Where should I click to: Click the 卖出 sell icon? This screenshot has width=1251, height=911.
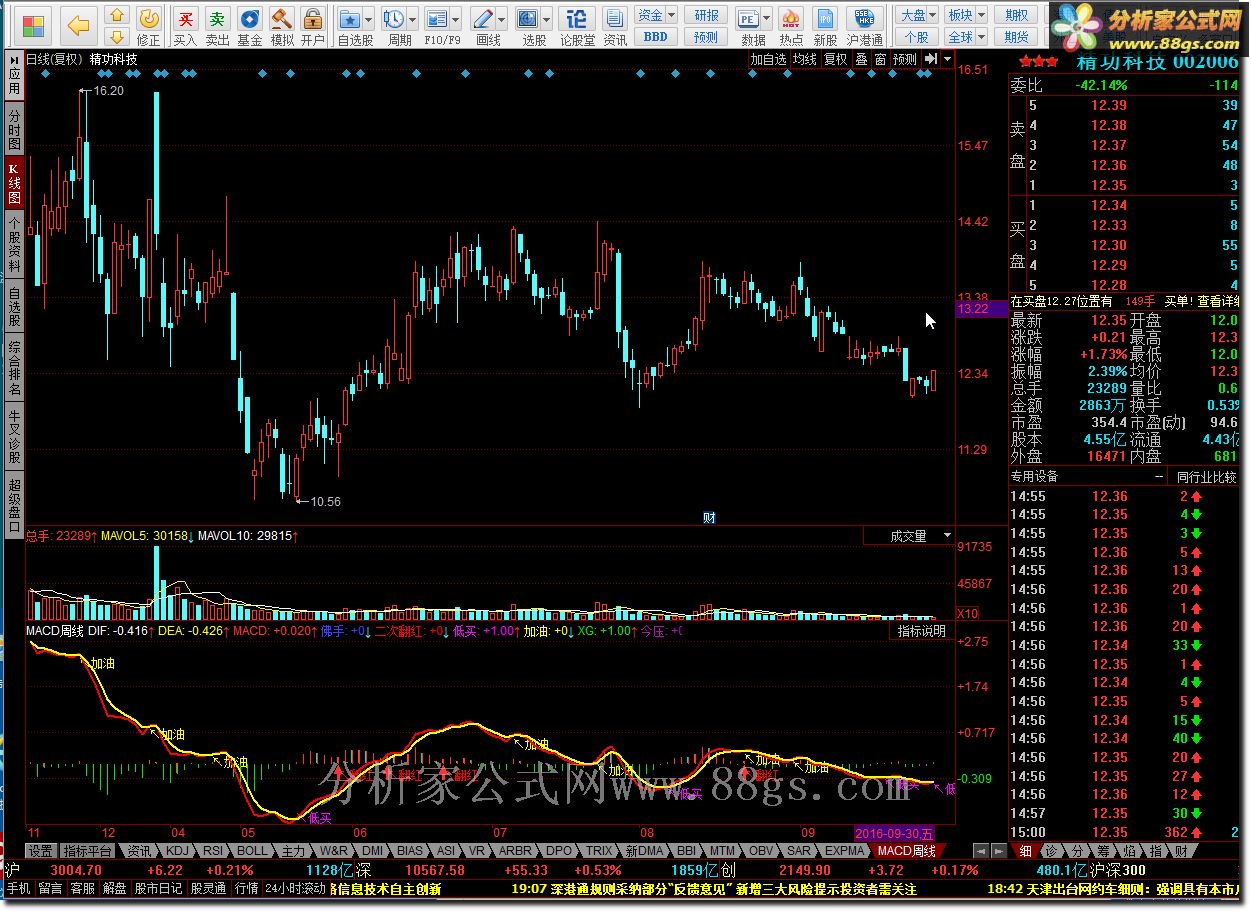click(x=217, y=25)
